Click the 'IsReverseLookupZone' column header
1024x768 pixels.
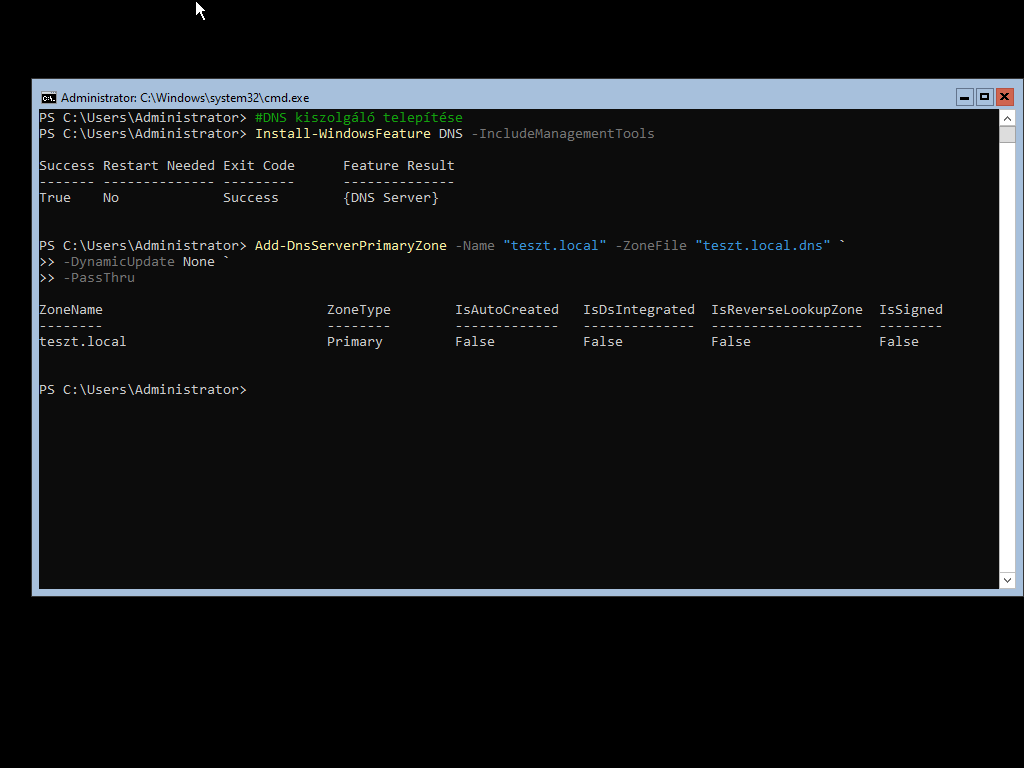(x=786, y=310)
